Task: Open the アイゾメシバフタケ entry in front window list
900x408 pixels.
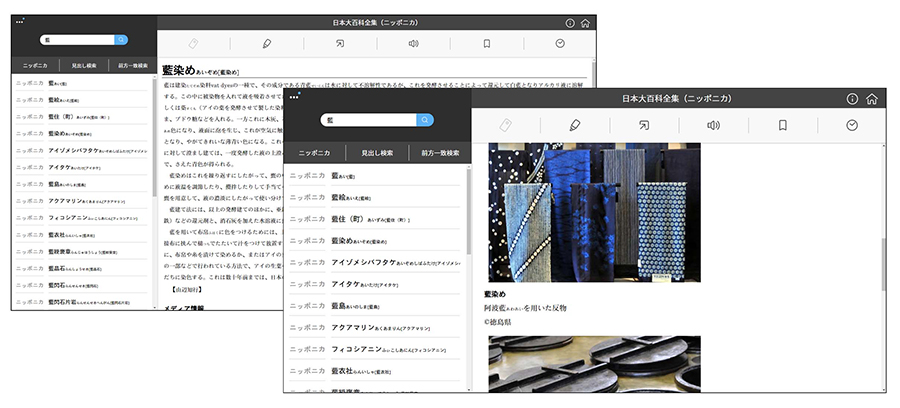Action: [x=374, y=262]
